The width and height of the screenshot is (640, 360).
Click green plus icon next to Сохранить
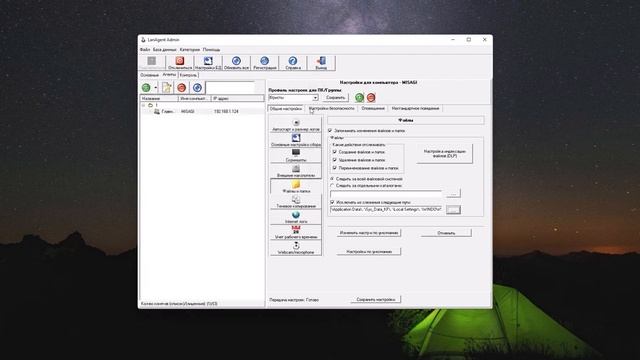359,98
